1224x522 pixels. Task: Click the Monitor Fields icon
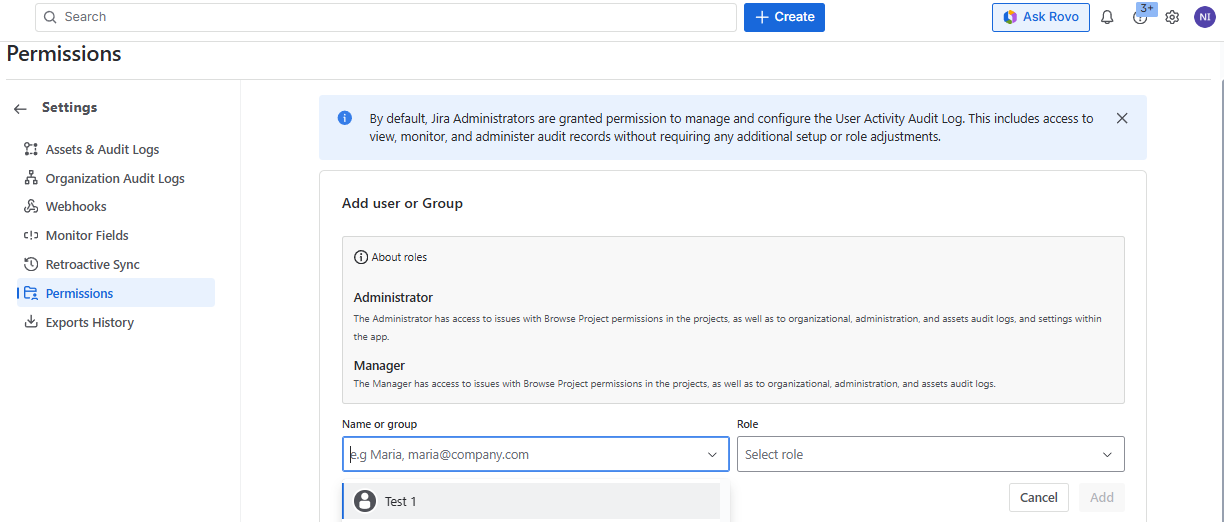[x=31, y=236]
